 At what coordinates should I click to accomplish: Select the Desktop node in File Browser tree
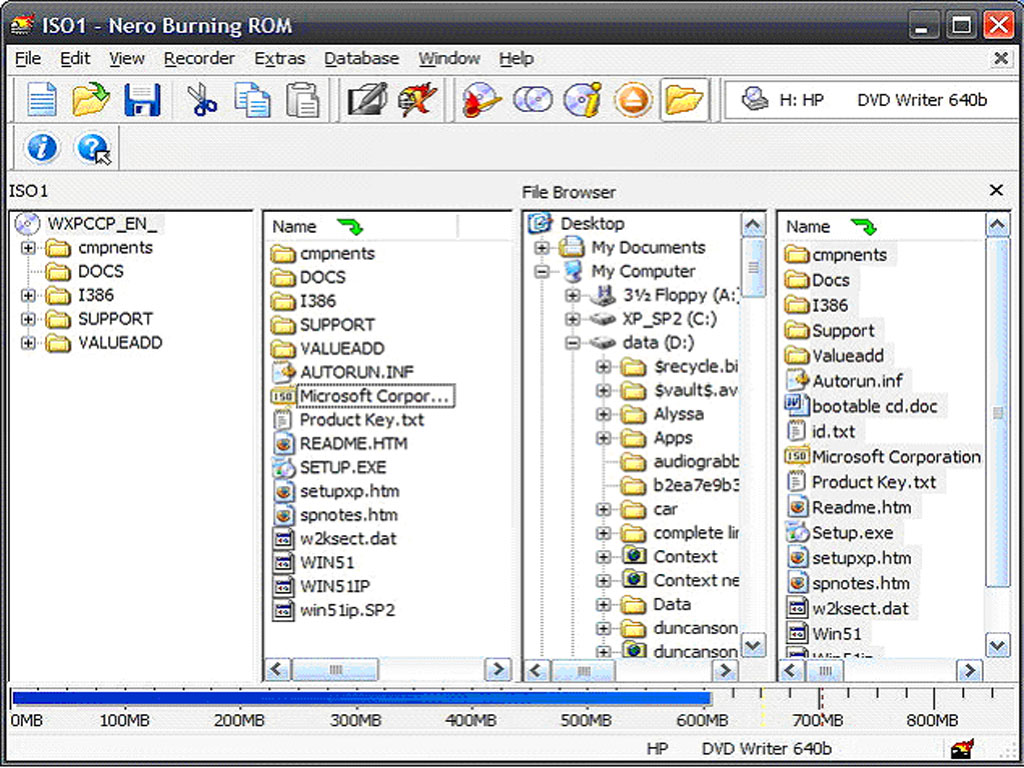coord(592,224)
